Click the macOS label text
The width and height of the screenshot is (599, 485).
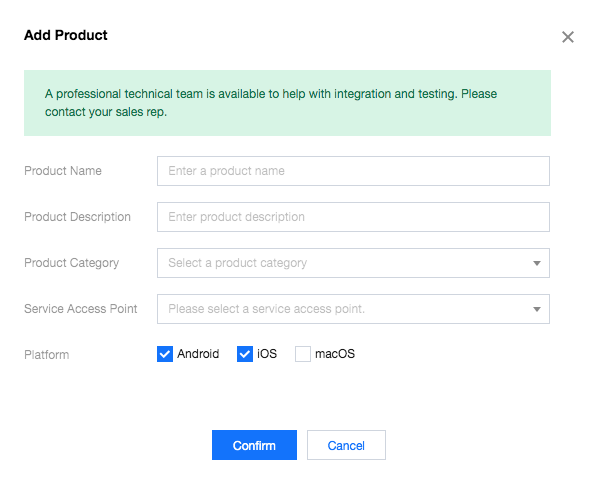click(335, 354)
